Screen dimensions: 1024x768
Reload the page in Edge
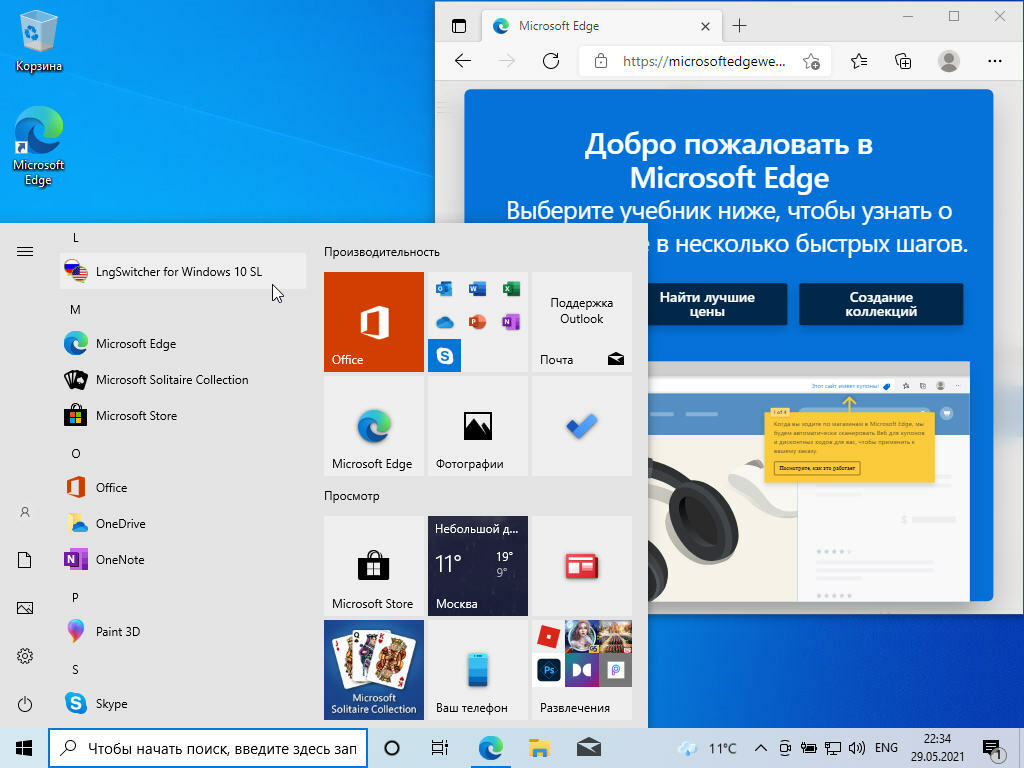point(551,61)
